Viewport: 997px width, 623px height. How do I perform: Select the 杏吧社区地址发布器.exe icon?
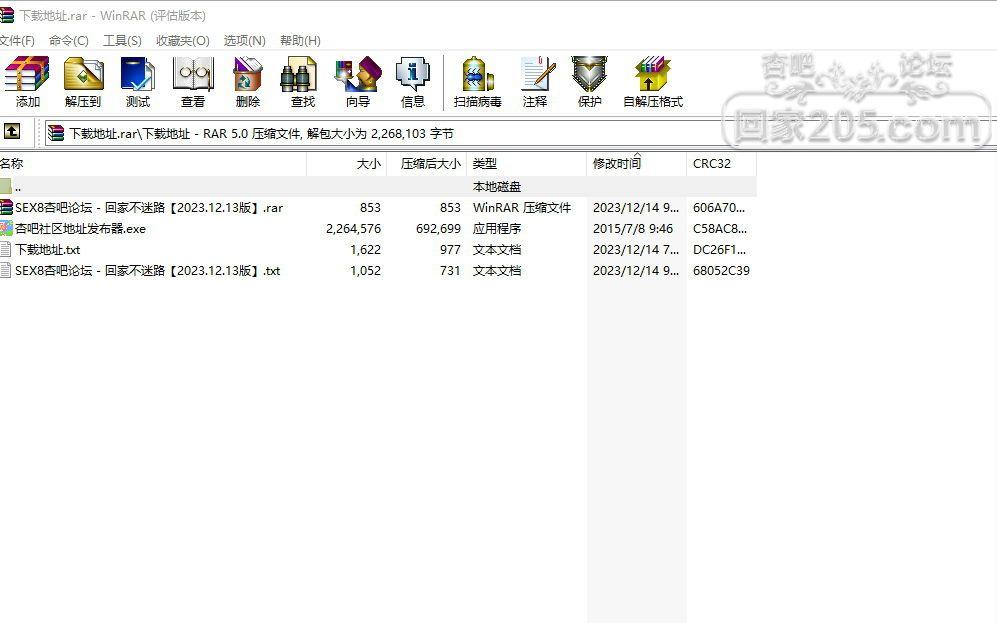click(6, 228)
